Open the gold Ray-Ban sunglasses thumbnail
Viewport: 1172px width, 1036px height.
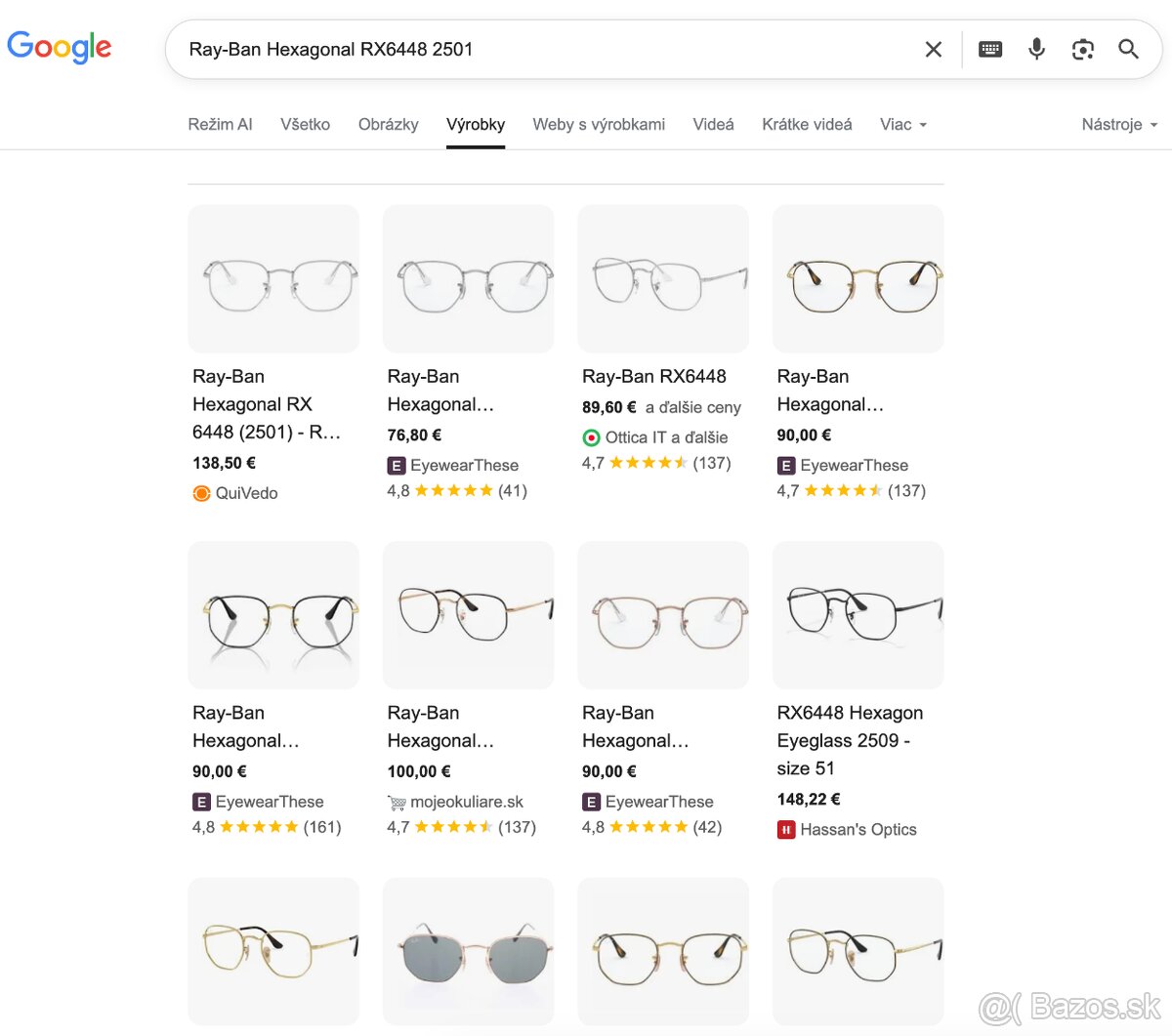pos(468,951)
